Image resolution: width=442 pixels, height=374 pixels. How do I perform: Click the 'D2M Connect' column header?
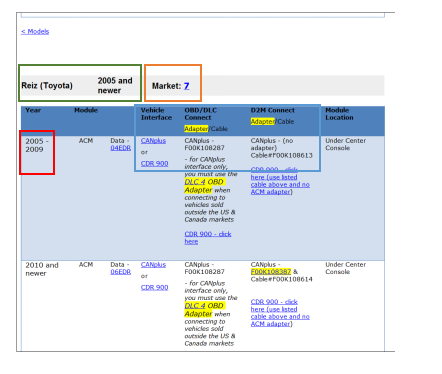click(273, 110)
